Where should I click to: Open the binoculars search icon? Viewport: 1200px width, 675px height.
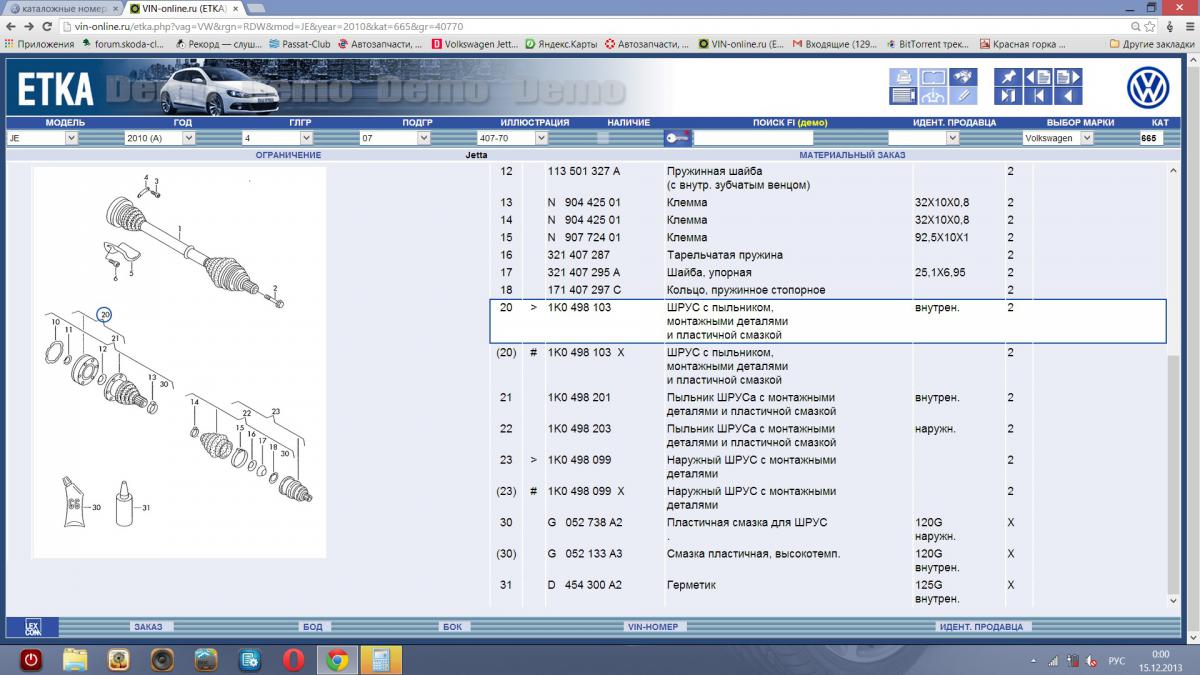(x=963, y=77)
